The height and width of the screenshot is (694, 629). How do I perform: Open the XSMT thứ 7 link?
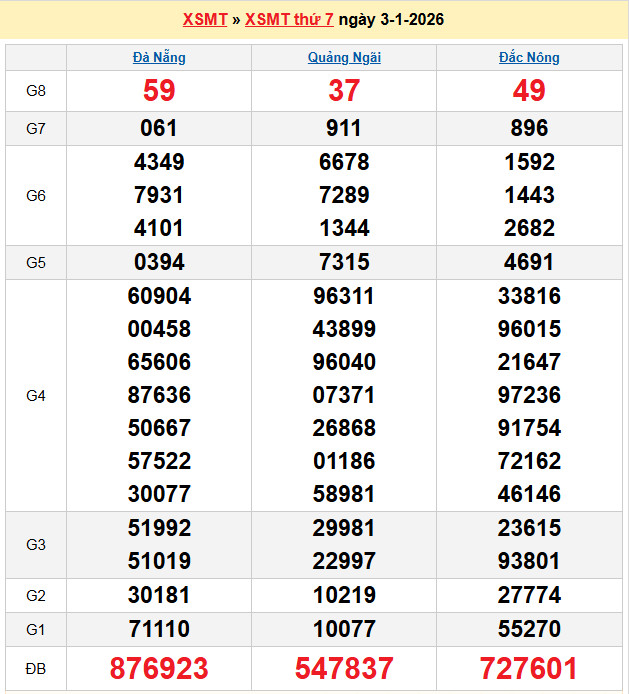pos(289,20)
